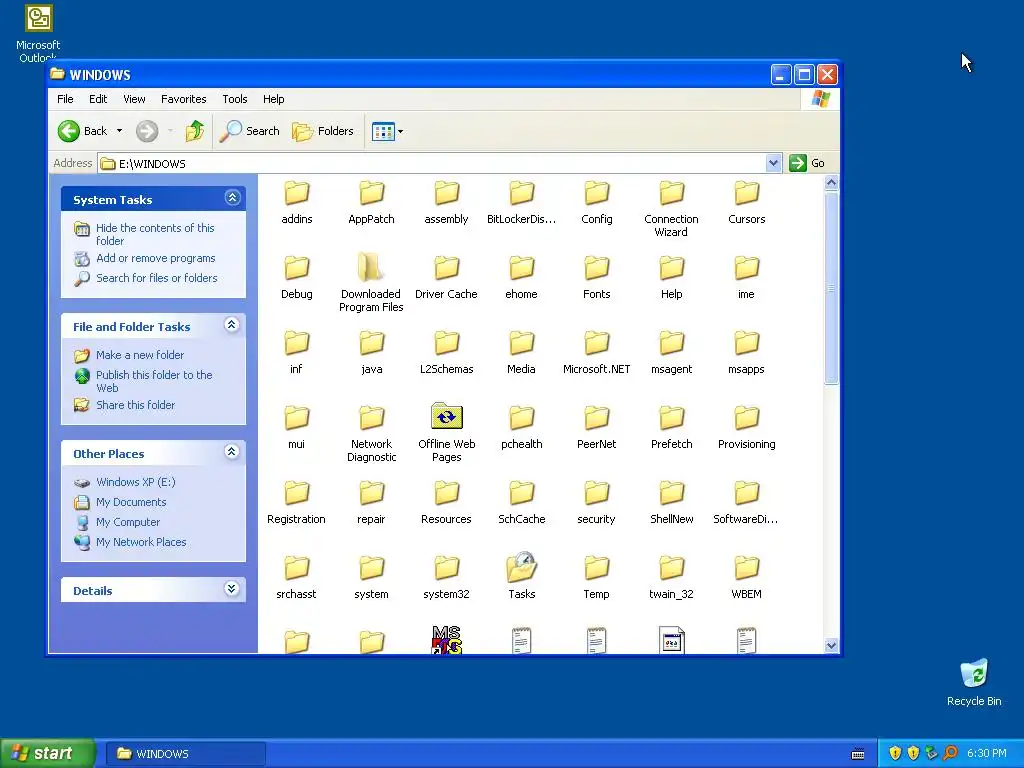Screen dimensions: 1024x768
Task: Select the security folder icon
Action: tap(596, 492)
